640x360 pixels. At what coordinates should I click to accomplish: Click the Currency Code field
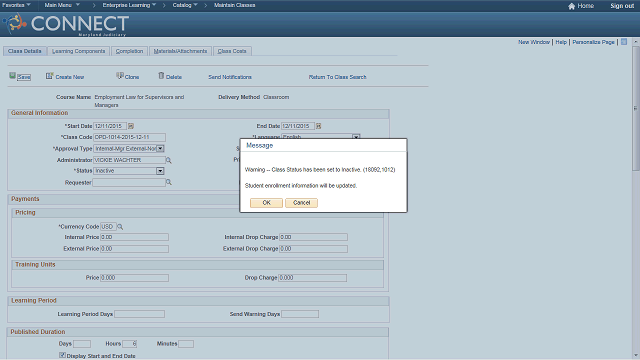[109, 227]
